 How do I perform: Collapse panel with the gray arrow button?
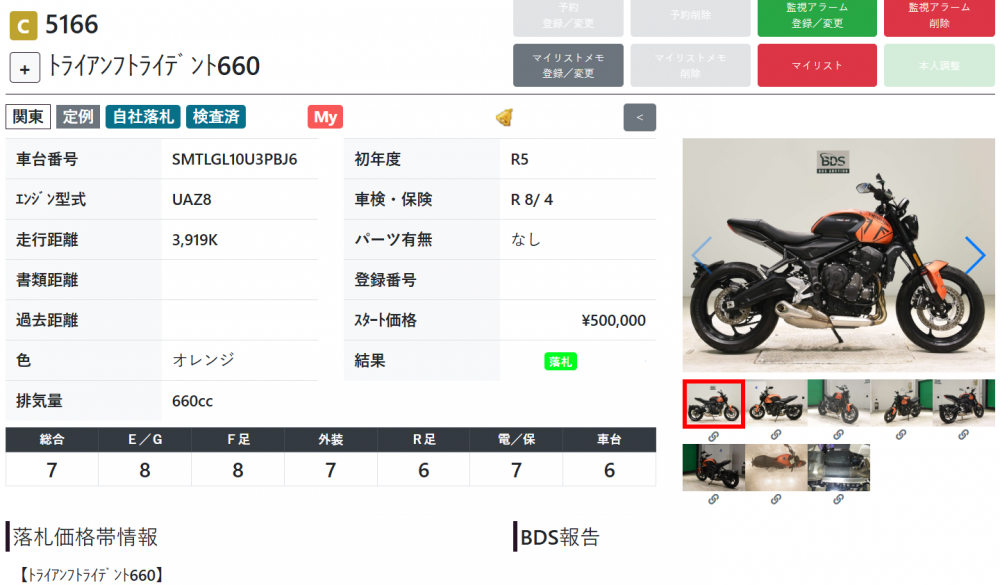[x=640, y=117]
